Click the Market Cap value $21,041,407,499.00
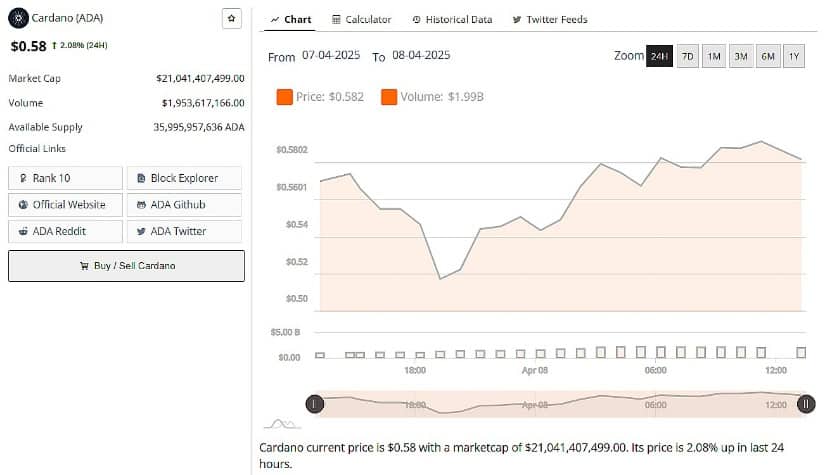The image size is (825, 475). [200, 78]
